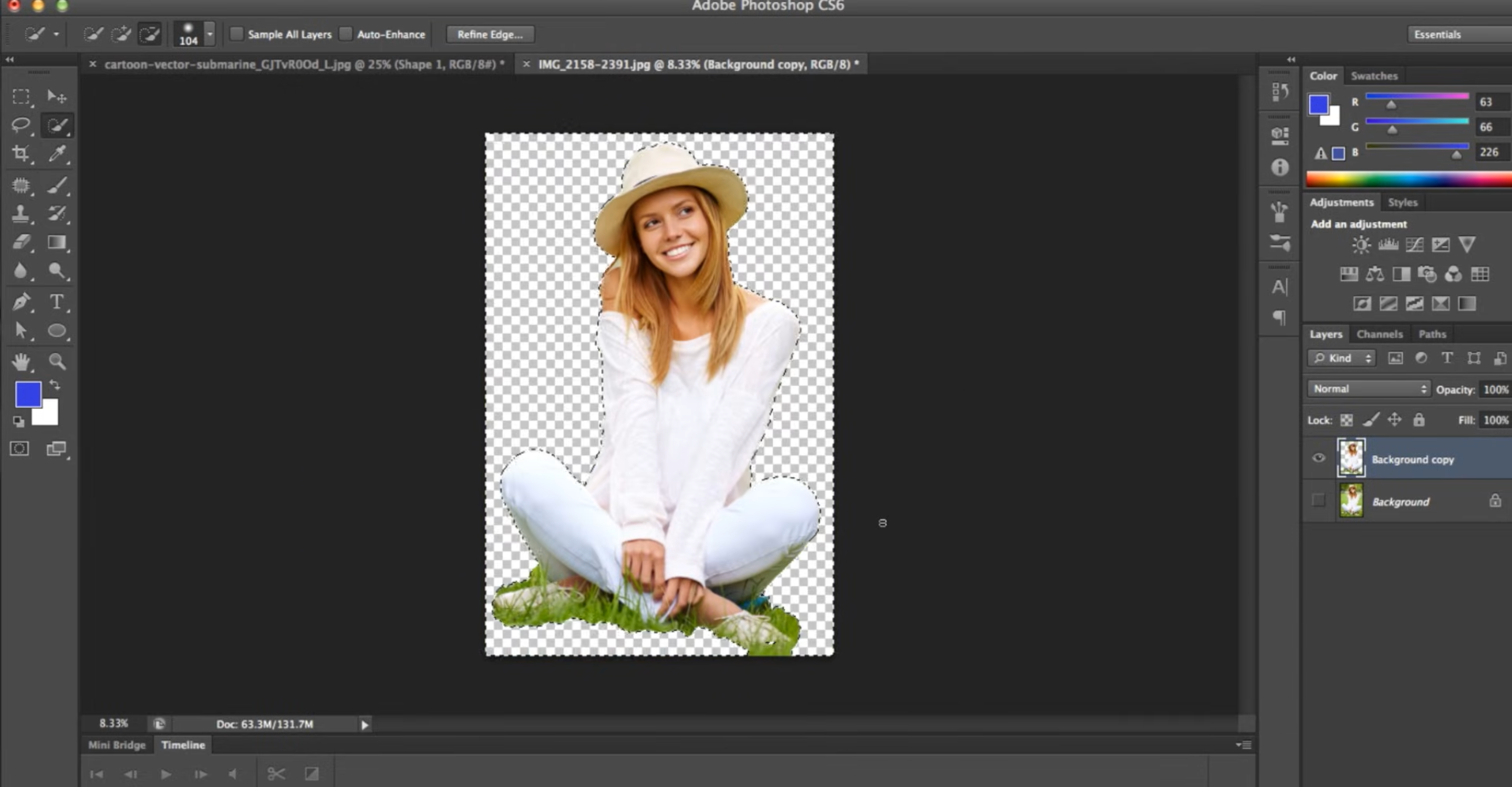Viewport: 1512px width, 787px height.
Task: Select the Hand tool
Action: click(21, 361)
